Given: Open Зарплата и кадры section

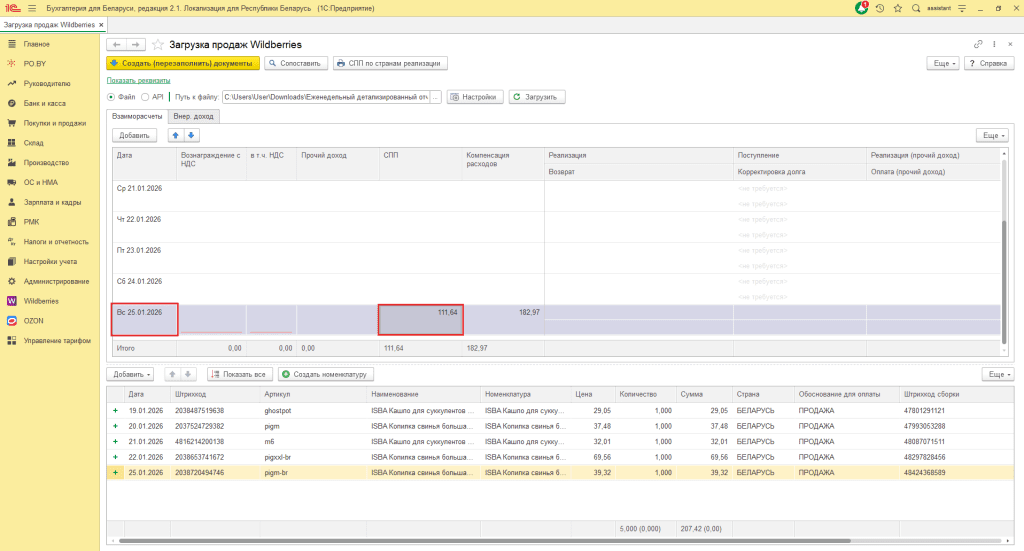Looking at the screenshot, I should [x=52, y=202].
